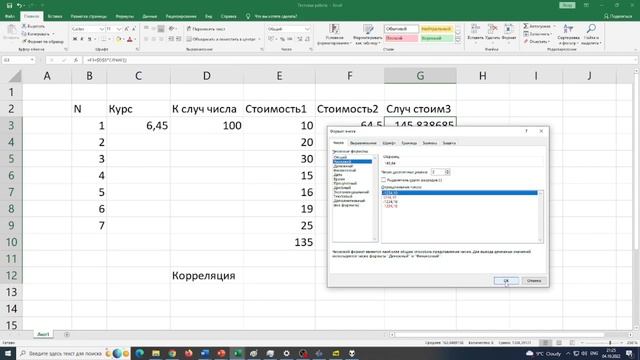The image size is (640, 360).
Task: Click the add new sheet plus button
Action: 67,334
